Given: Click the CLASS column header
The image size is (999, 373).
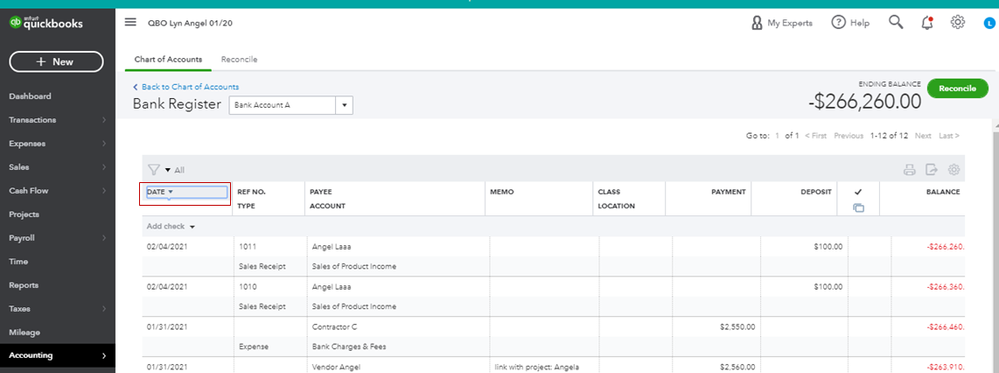Looking at the screenshot, I should [x=609, y=192].
